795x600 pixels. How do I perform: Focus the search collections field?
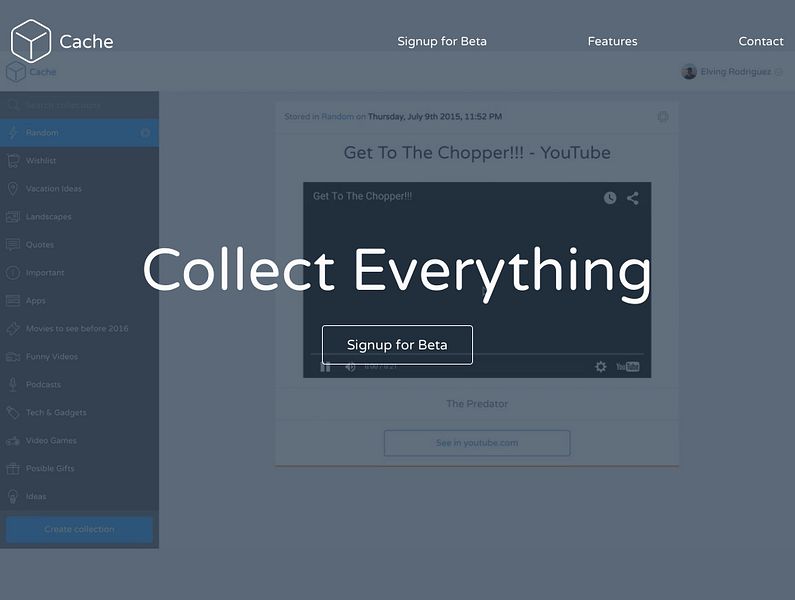click(79, 105)
